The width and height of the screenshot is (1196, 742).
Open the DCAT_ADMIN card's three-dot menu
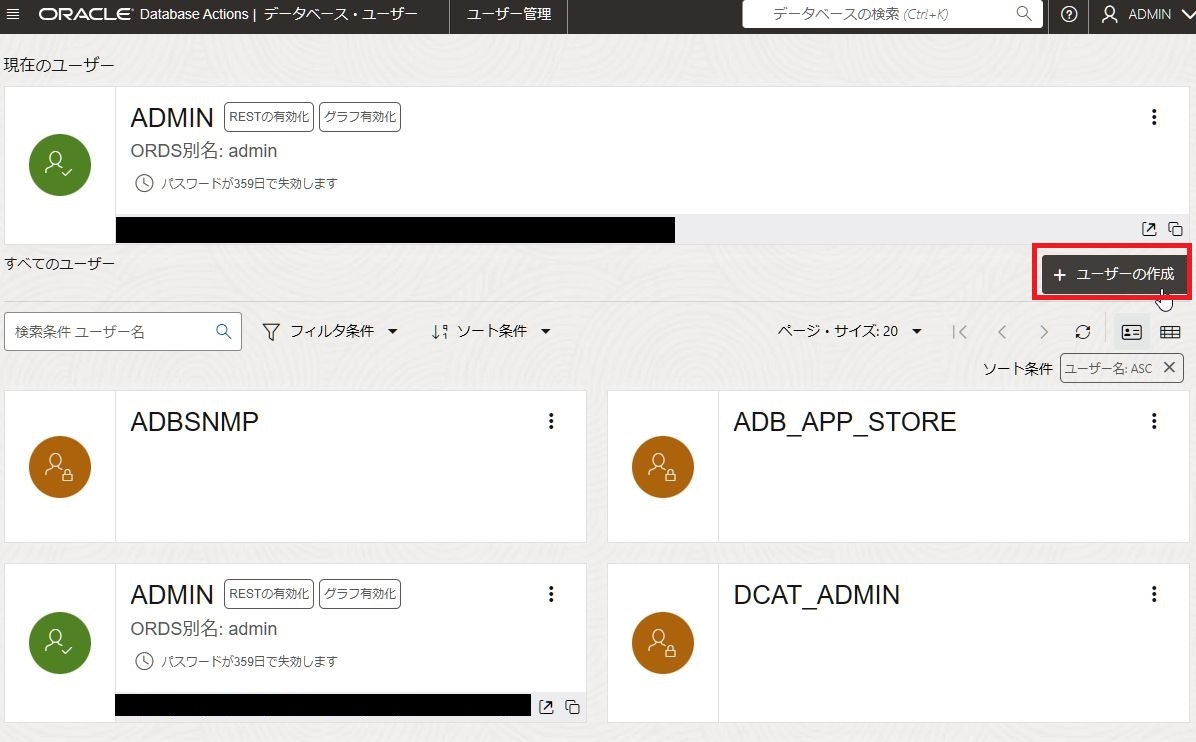pos(1154,594)
